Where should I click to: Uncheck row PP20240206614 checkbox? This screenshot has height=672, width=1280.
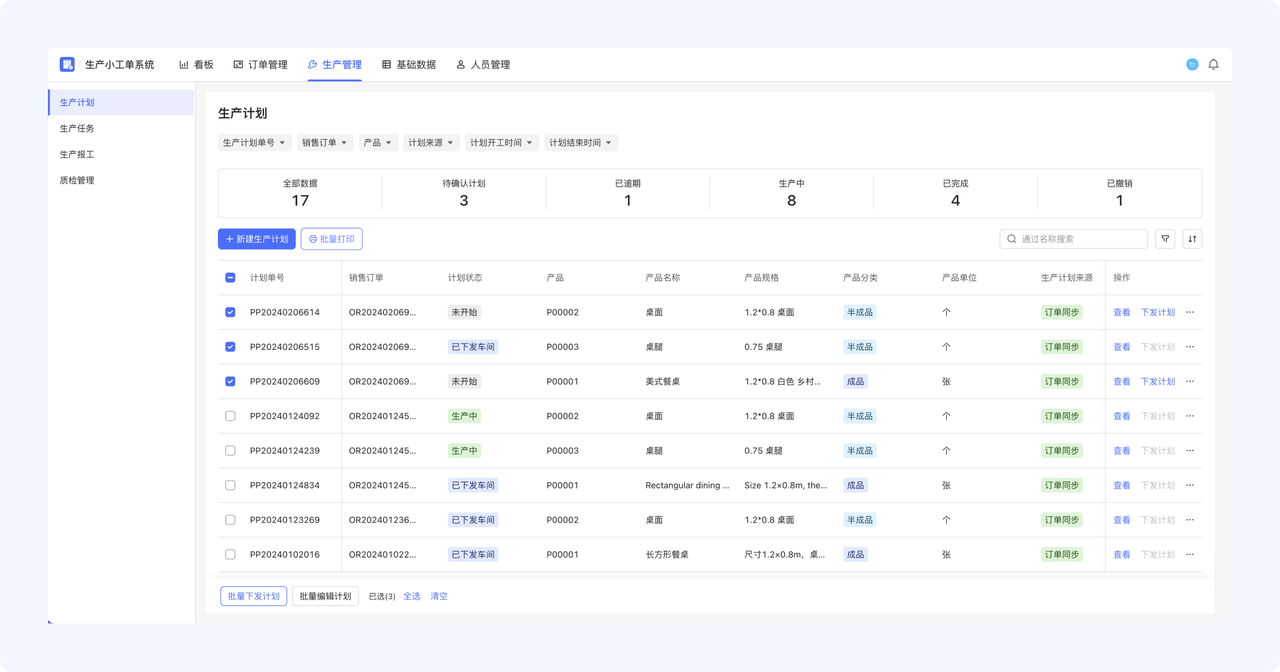(x=230, y=312)
